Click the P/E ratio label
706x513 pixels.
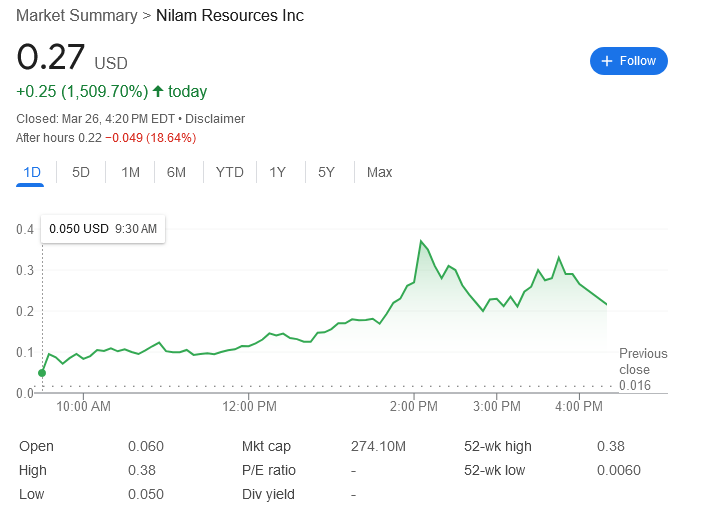269,470
